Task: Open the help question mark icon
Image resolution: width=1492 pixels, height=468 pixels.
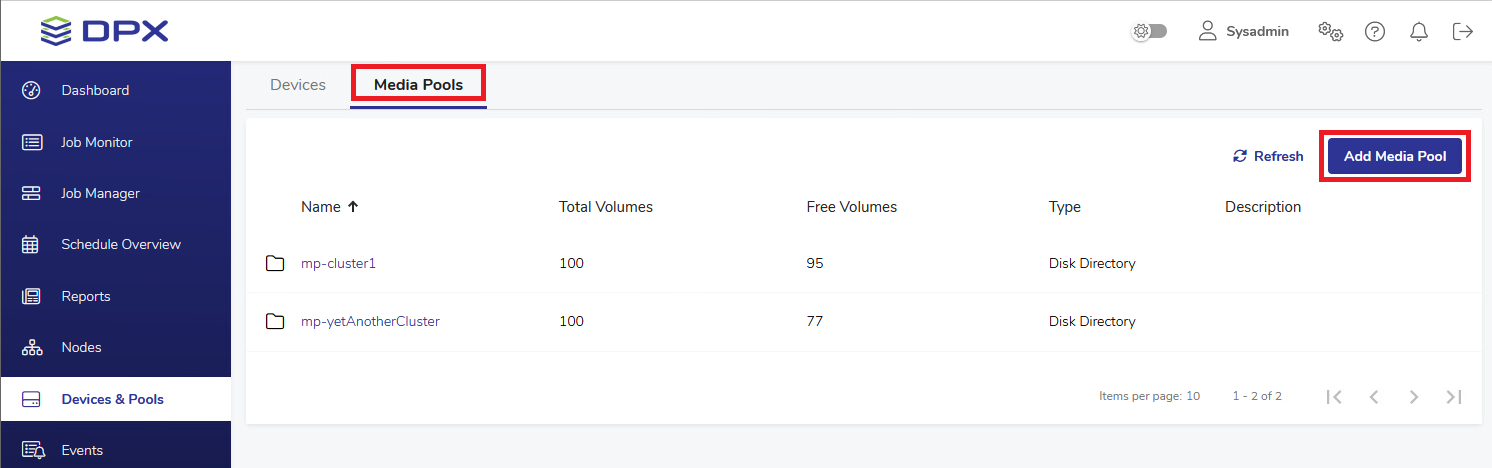Action: click(x=1375, y=31)
